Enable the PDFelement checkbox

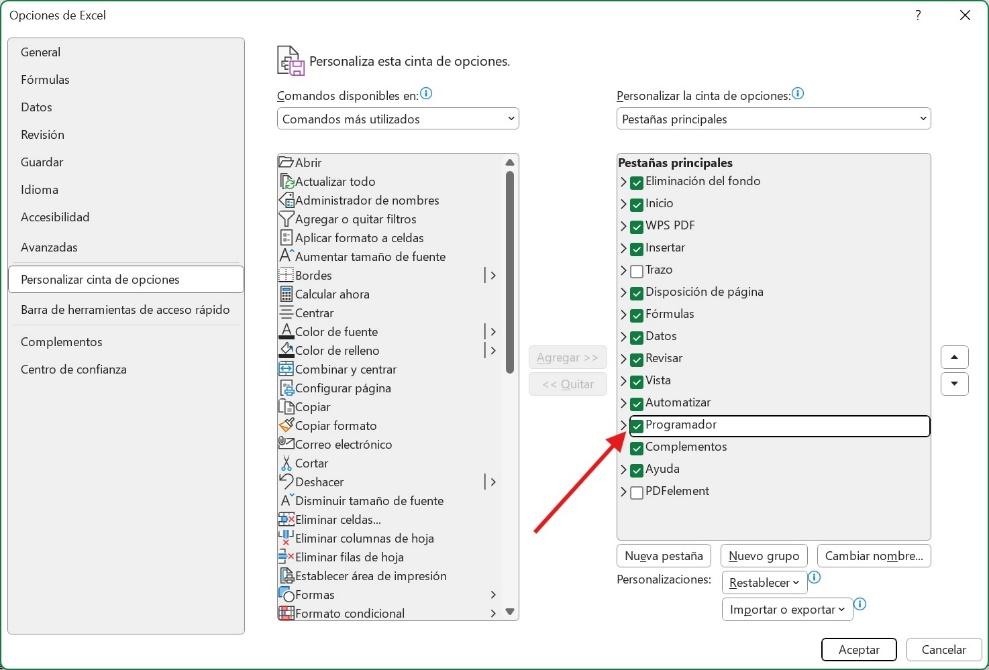636,492
